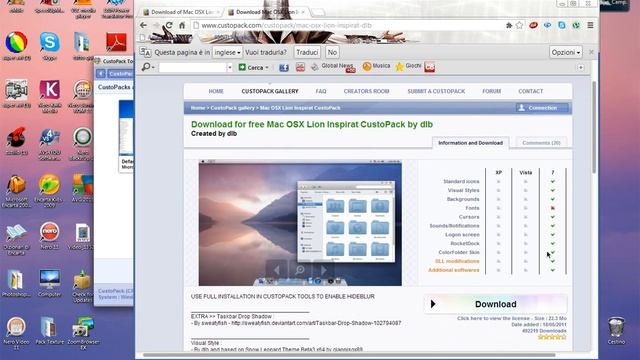Click the Traduci button

pos(307,52)
